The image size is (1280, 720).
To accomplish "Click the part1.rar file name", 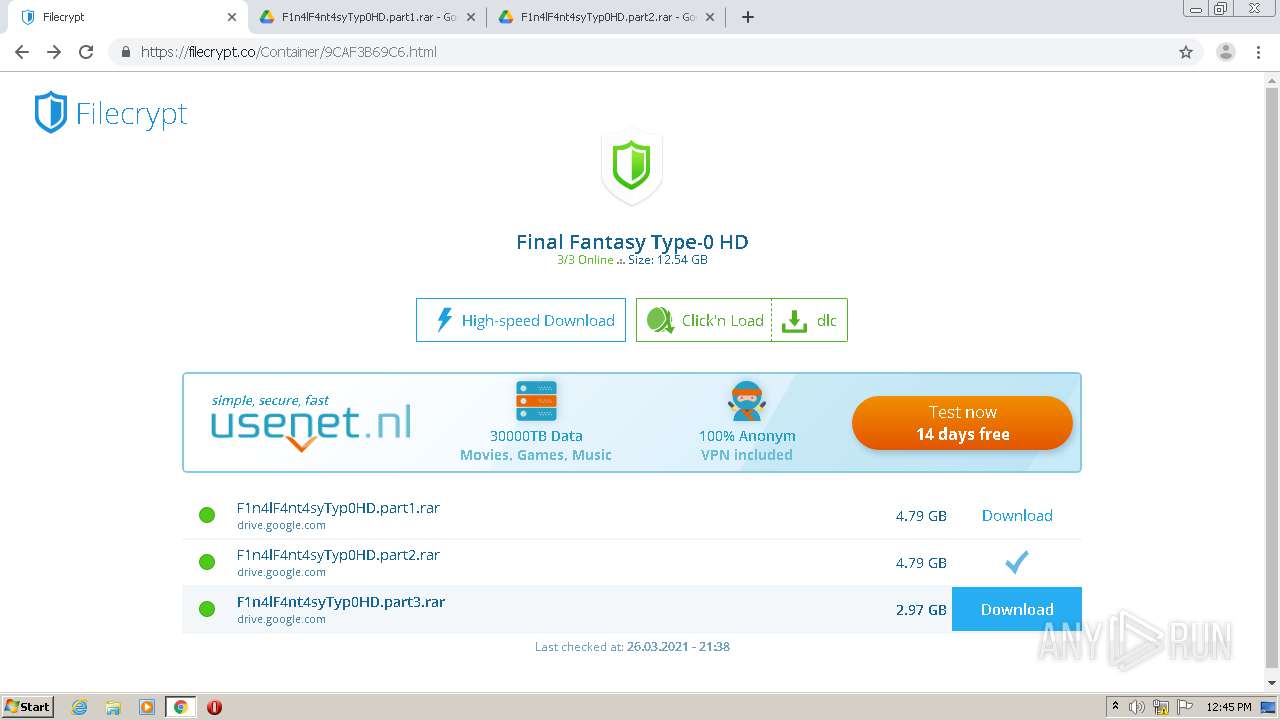I will pyautogui.click(x=338, y=508).
